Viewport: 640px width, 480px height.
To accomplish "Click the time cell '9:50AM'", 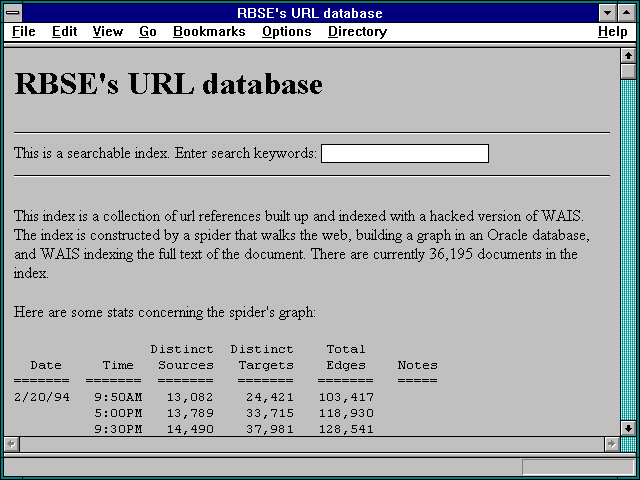I will click(118, 397).
